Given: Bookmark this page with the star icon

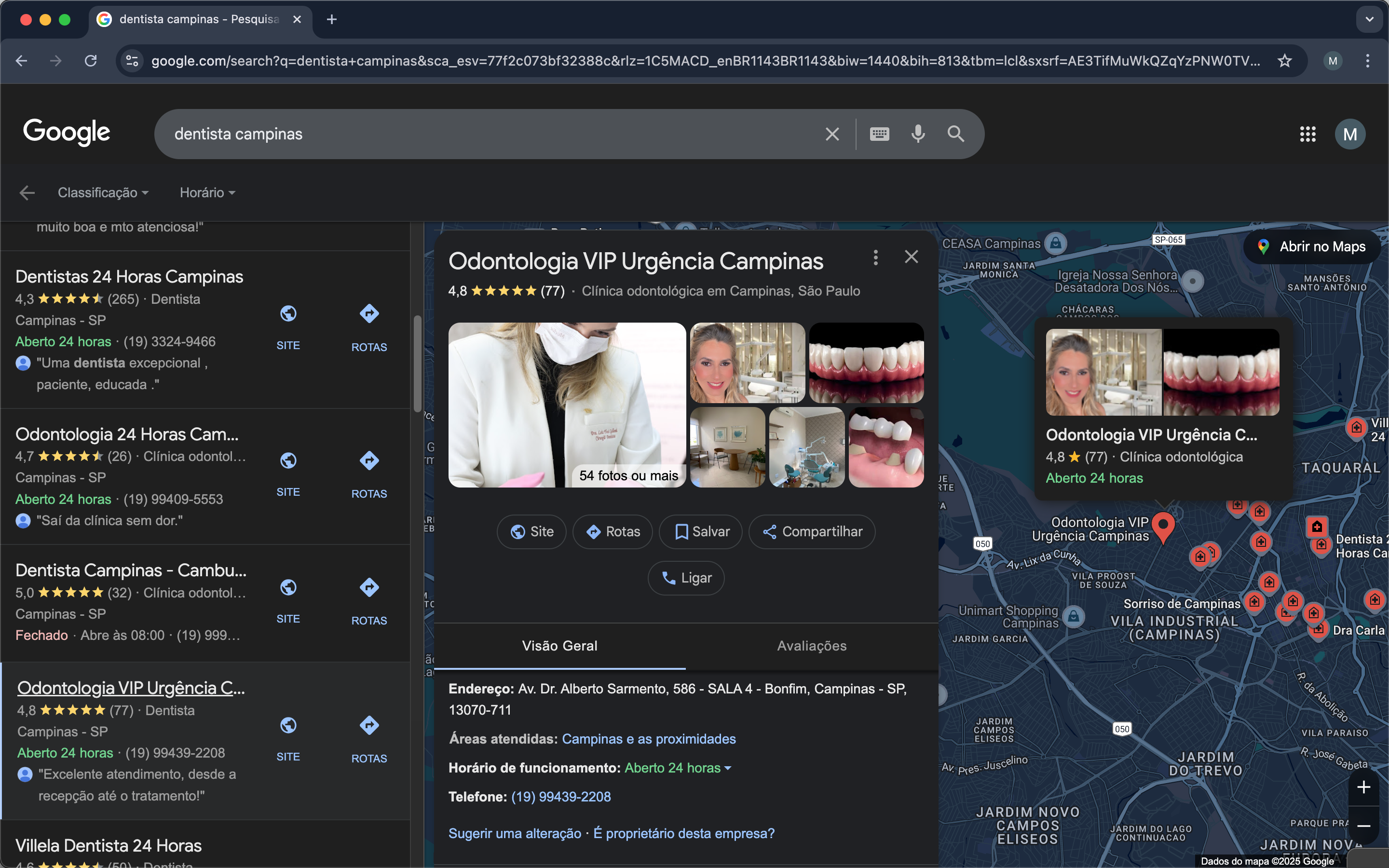Looking at the screenshot, I should pos(1284,61).
